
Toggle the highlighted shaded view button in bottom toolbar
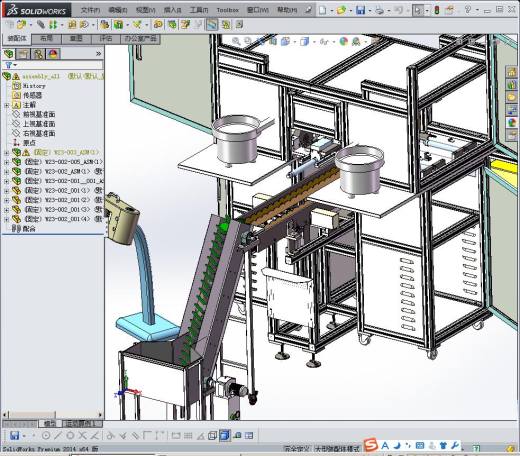225,435
